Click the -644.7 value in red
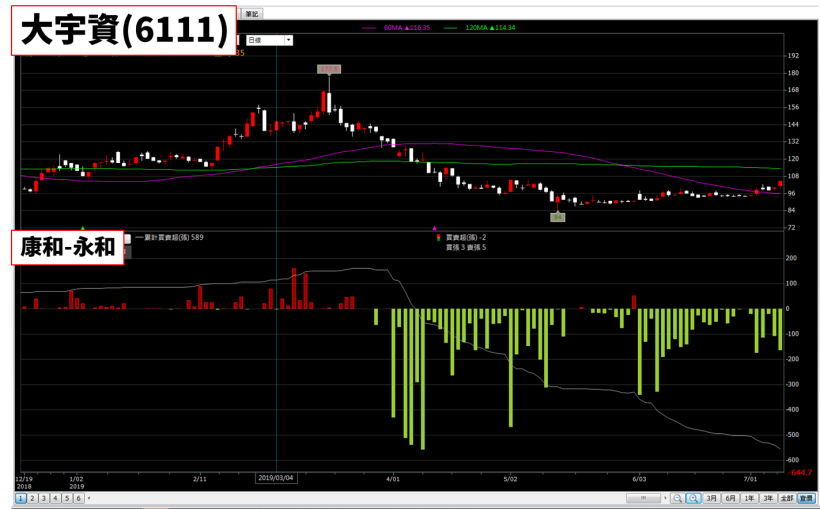Image resolution: width=820 pixels, height=509 pixels. pyautogui.click(x=801, y=473)
